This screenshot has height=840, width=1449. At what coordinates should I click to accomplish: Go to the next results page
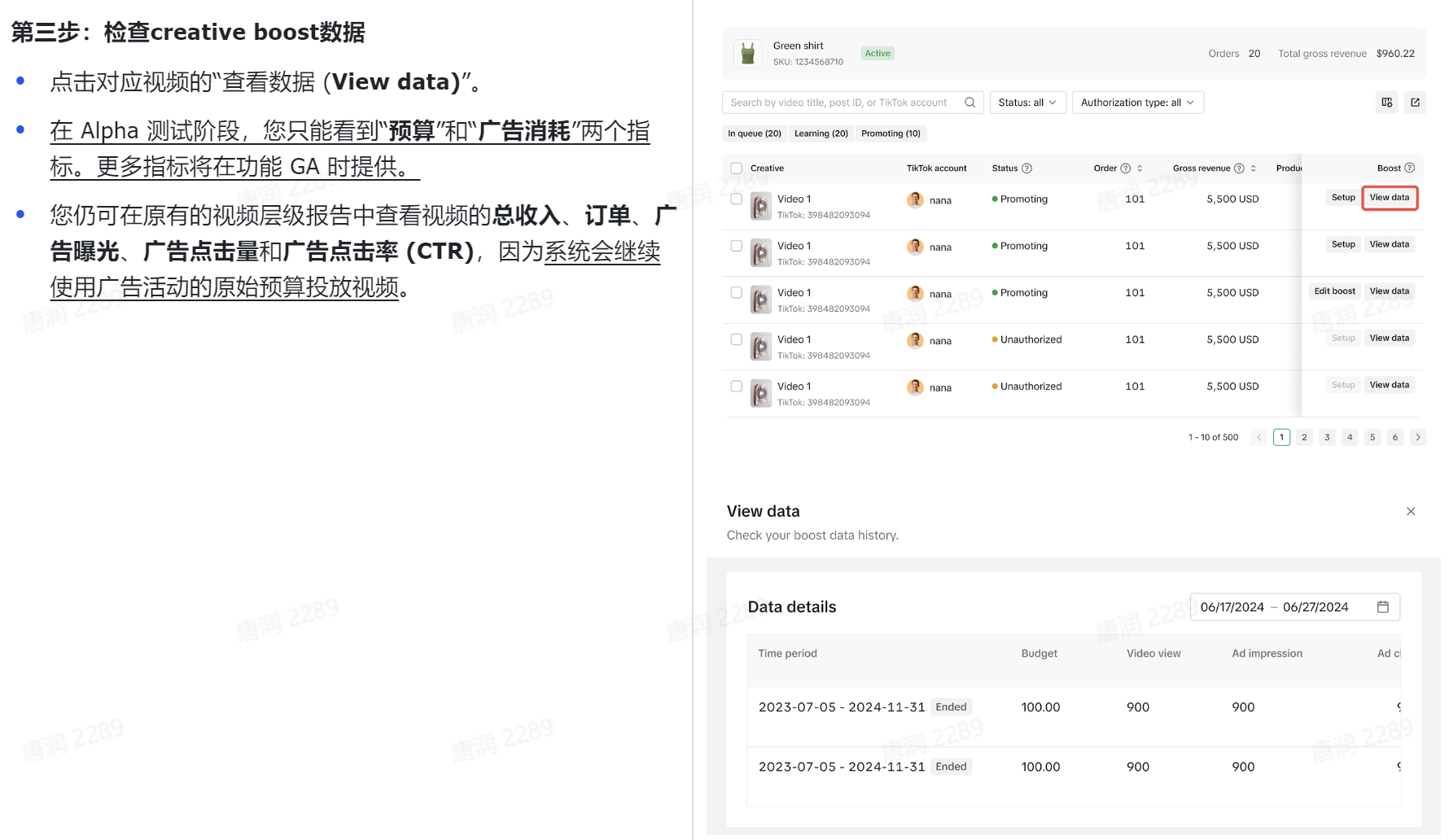[x=1417, y=437]
